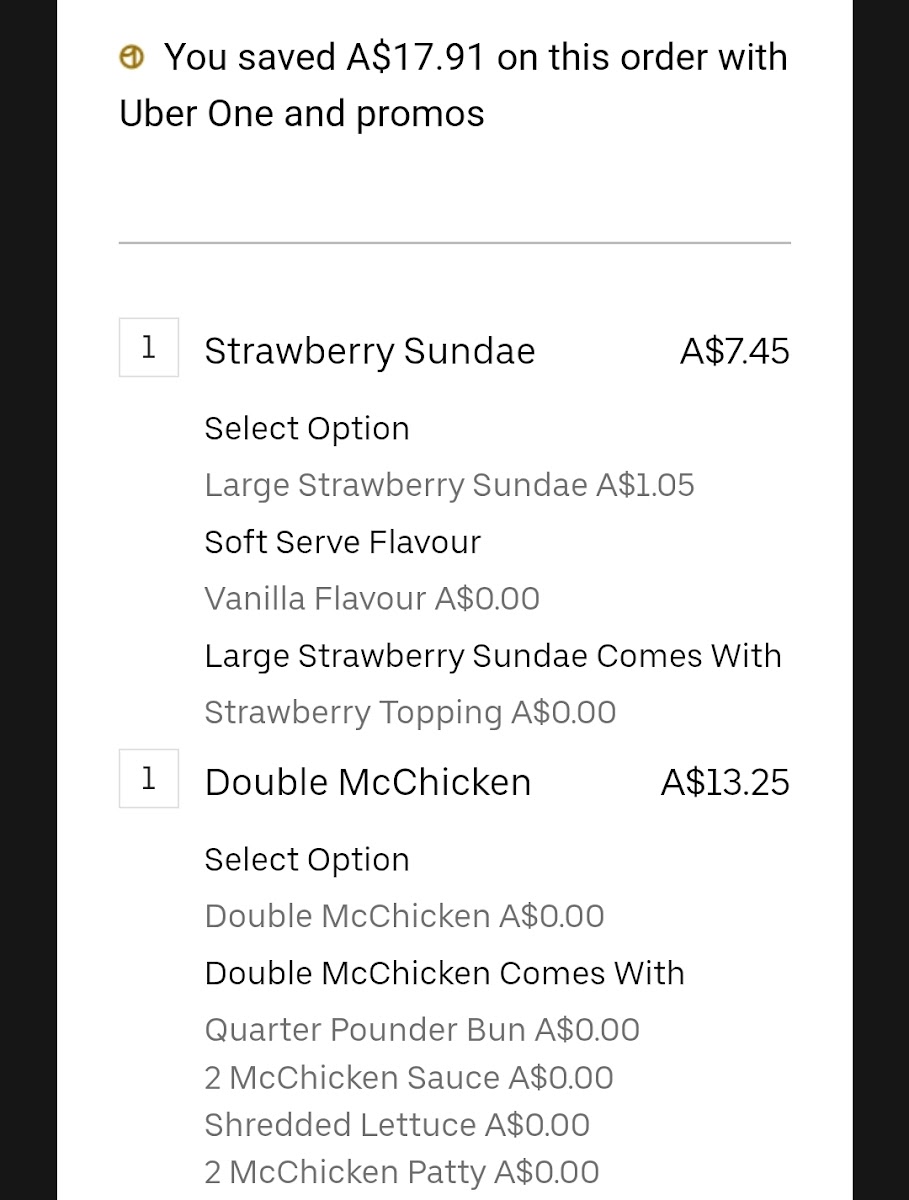Select the Vanilla Flavour A$0.00 line
The width and height of the screenshot is (909, 1200).
click(372, 599)
